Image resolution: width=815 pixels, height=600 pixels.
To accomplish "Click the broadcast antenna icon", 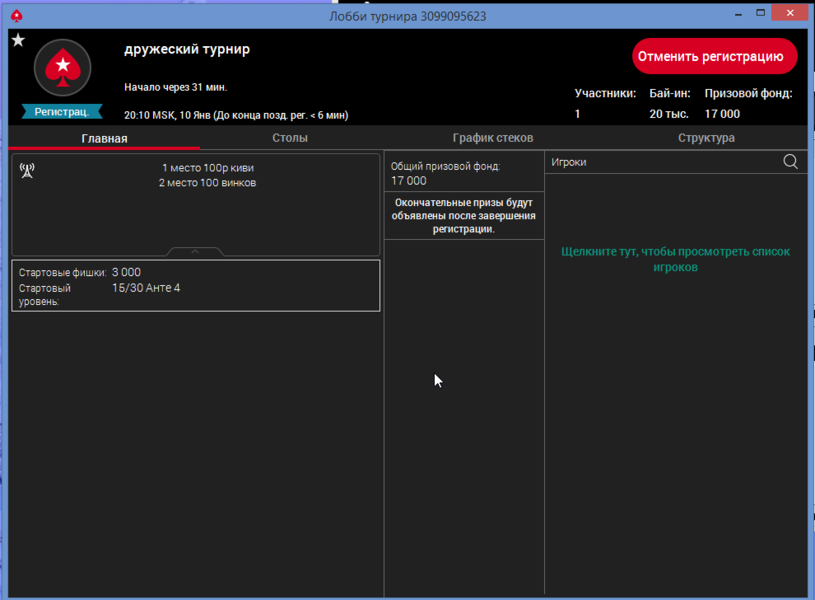I will (27, 171).
